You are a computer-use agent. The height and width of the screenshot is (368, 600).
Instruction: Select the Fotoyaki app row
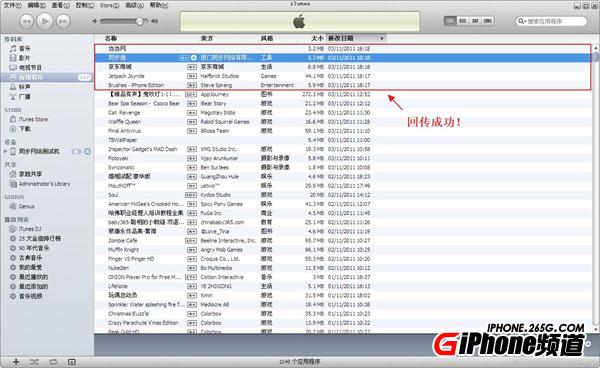click(x=343, y=158)
